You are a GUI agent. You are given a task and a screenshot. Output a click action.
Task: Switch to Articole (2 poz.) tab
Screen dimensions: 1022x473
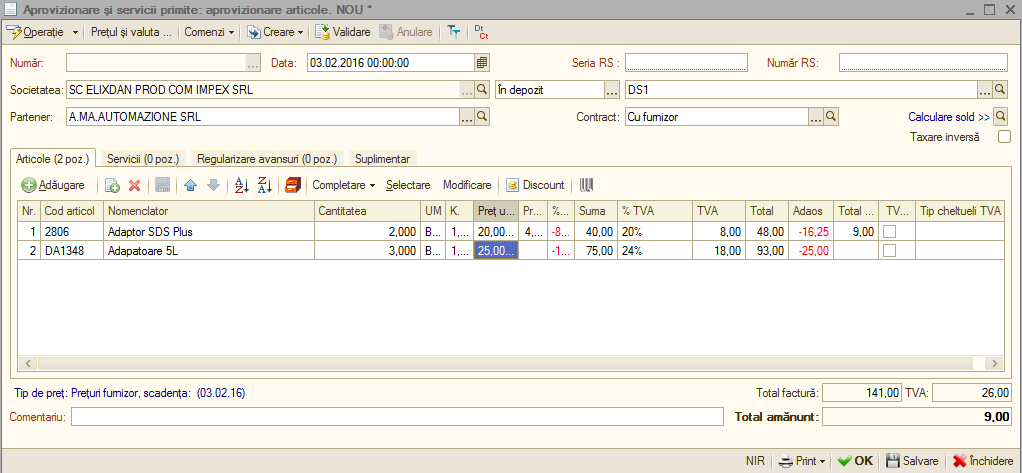pyautogui.click(x=53, y=158)
